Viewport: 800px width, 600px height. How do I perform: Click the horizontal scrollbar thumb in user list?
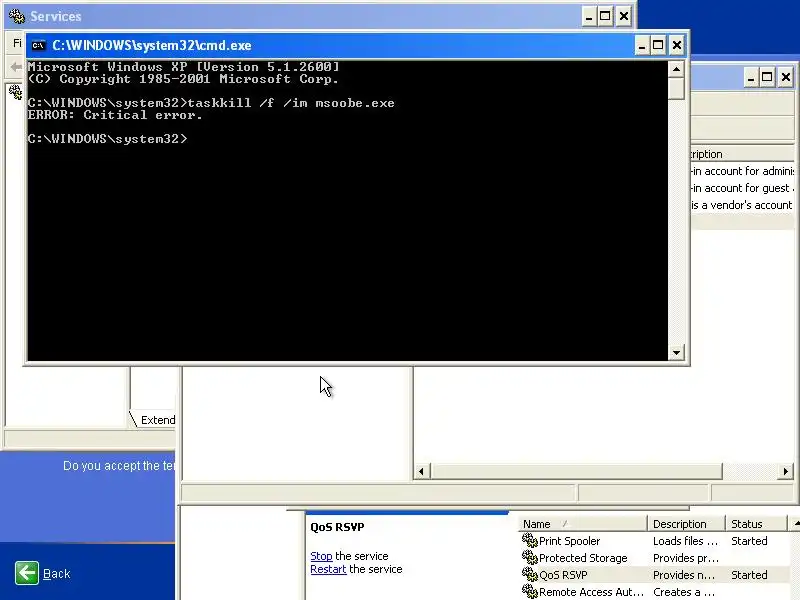click(577, 471)
